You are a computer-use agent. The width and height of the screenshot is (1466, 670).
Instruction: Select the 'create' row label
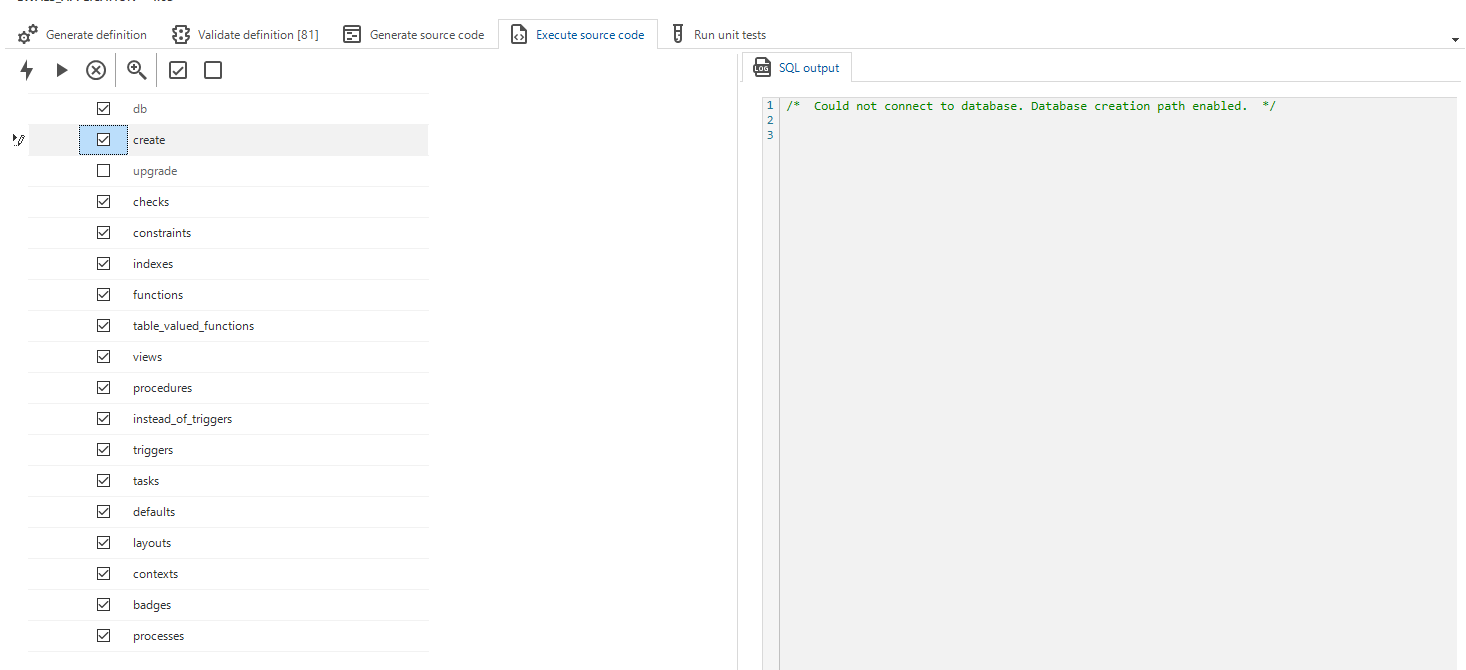[149, 140]
